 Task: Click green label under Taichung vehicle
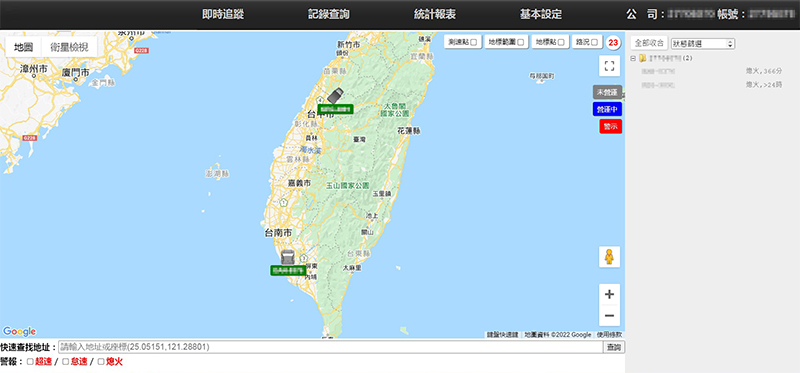(x=335, y=109)
